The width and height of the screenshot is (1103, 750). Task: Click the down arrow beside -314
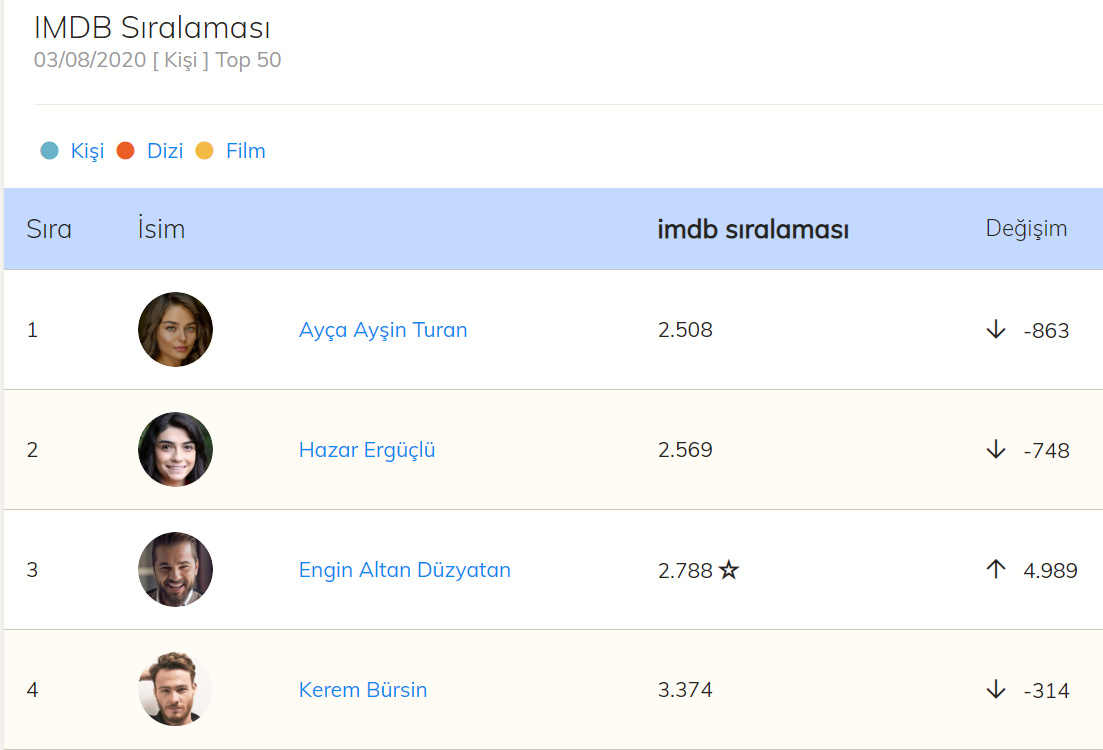pyautogui.click(x=996, y=690)
